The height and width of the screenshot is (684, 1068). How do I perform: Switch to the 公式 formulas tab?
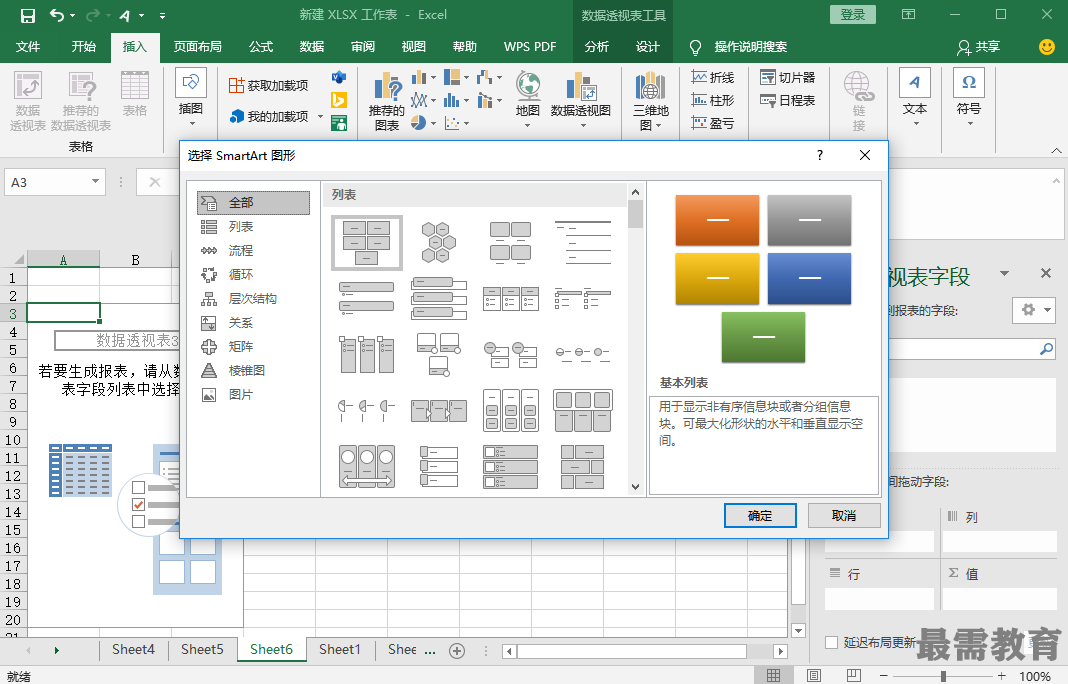click(261, 46)
